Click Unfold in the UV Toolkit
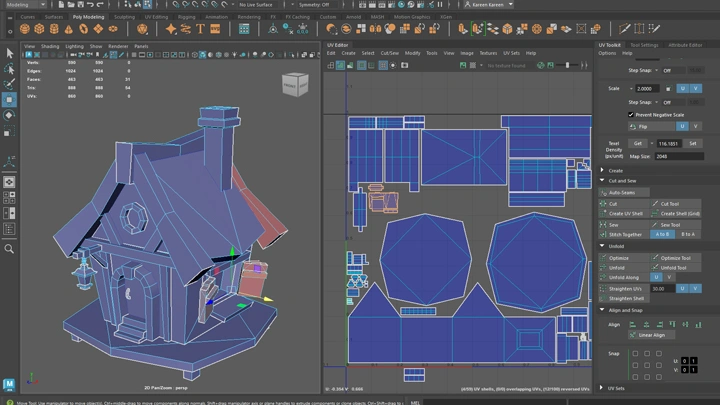The height and width of the screenshot is (405, 720). (x=617, y=268)
